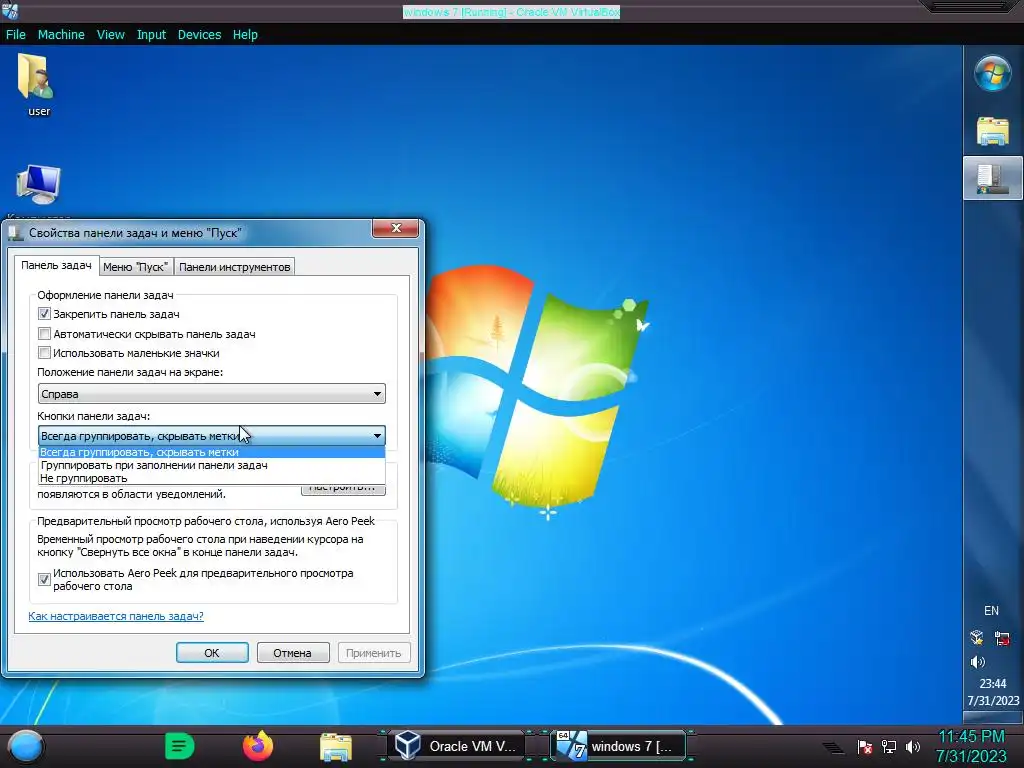Click the OK button
Screen dimensions: 1024x768
[x=212, y=652]
